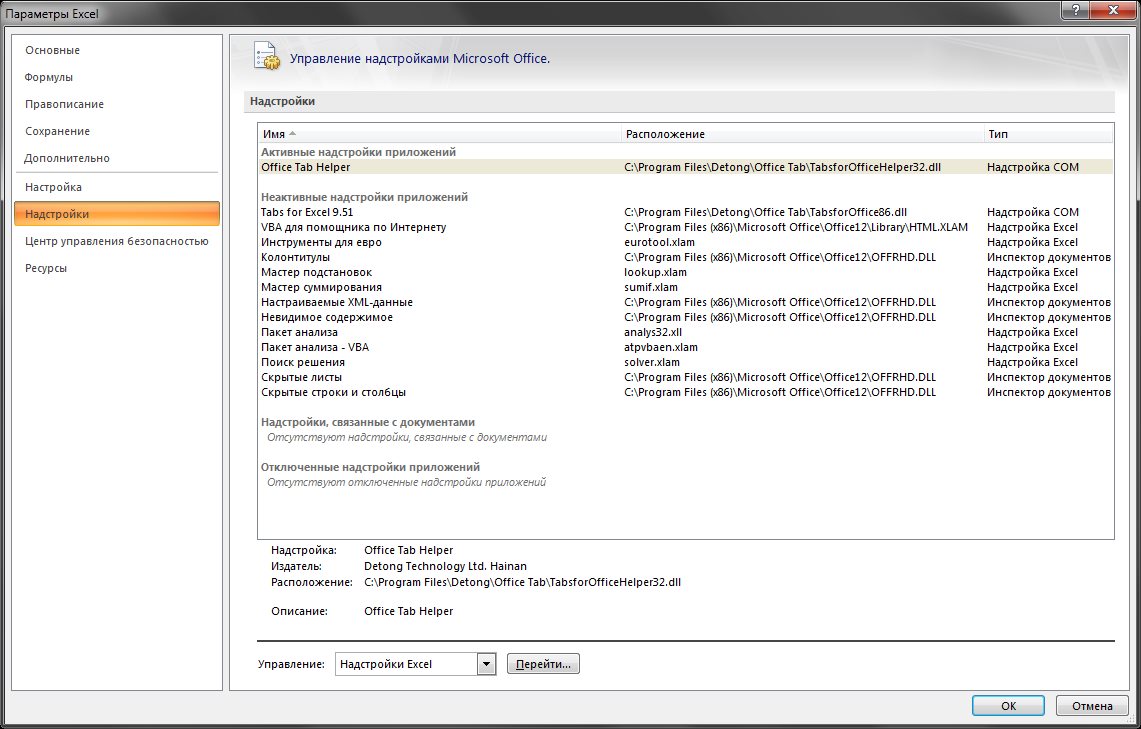Click the add-ins gear icon in header

point(265,57)
